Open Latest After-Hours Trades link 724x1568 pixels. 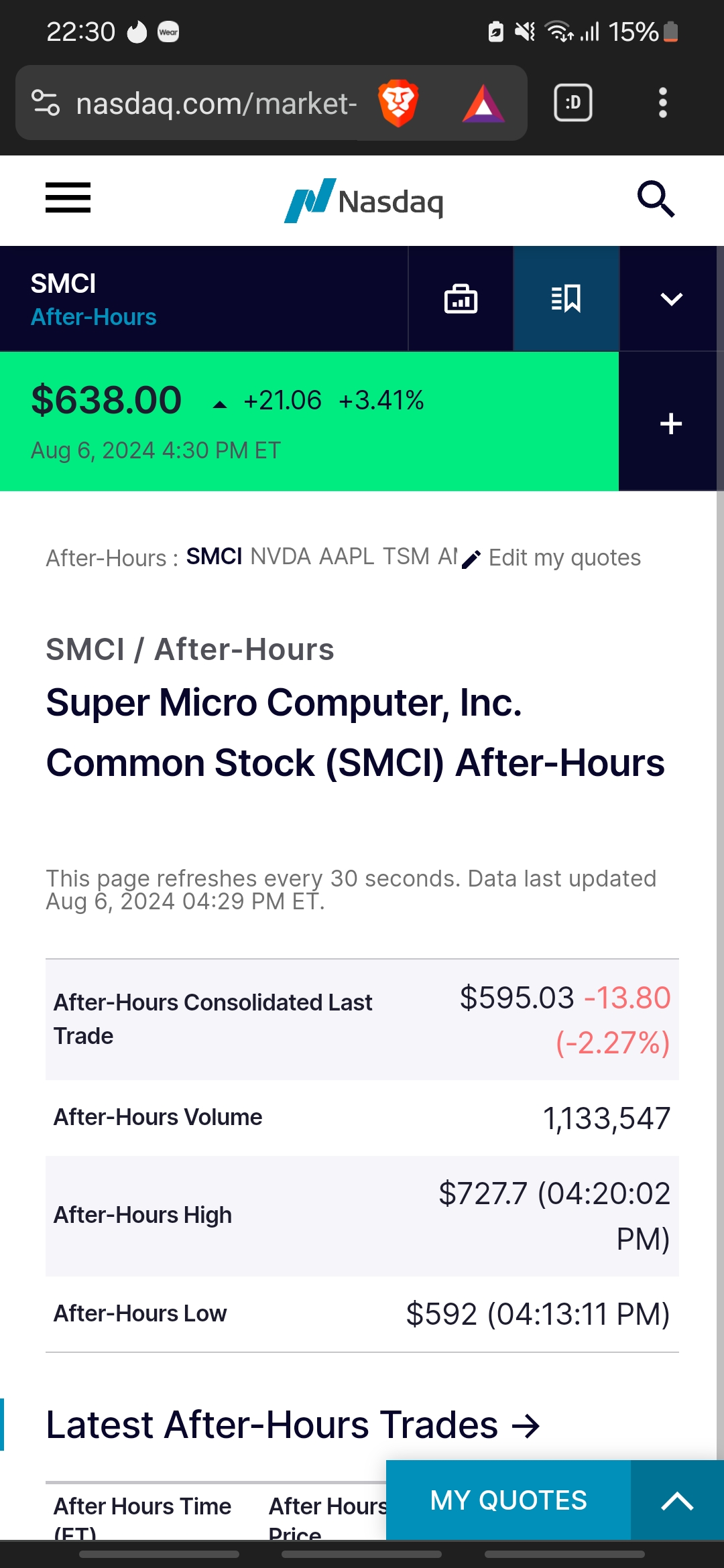292,1425
